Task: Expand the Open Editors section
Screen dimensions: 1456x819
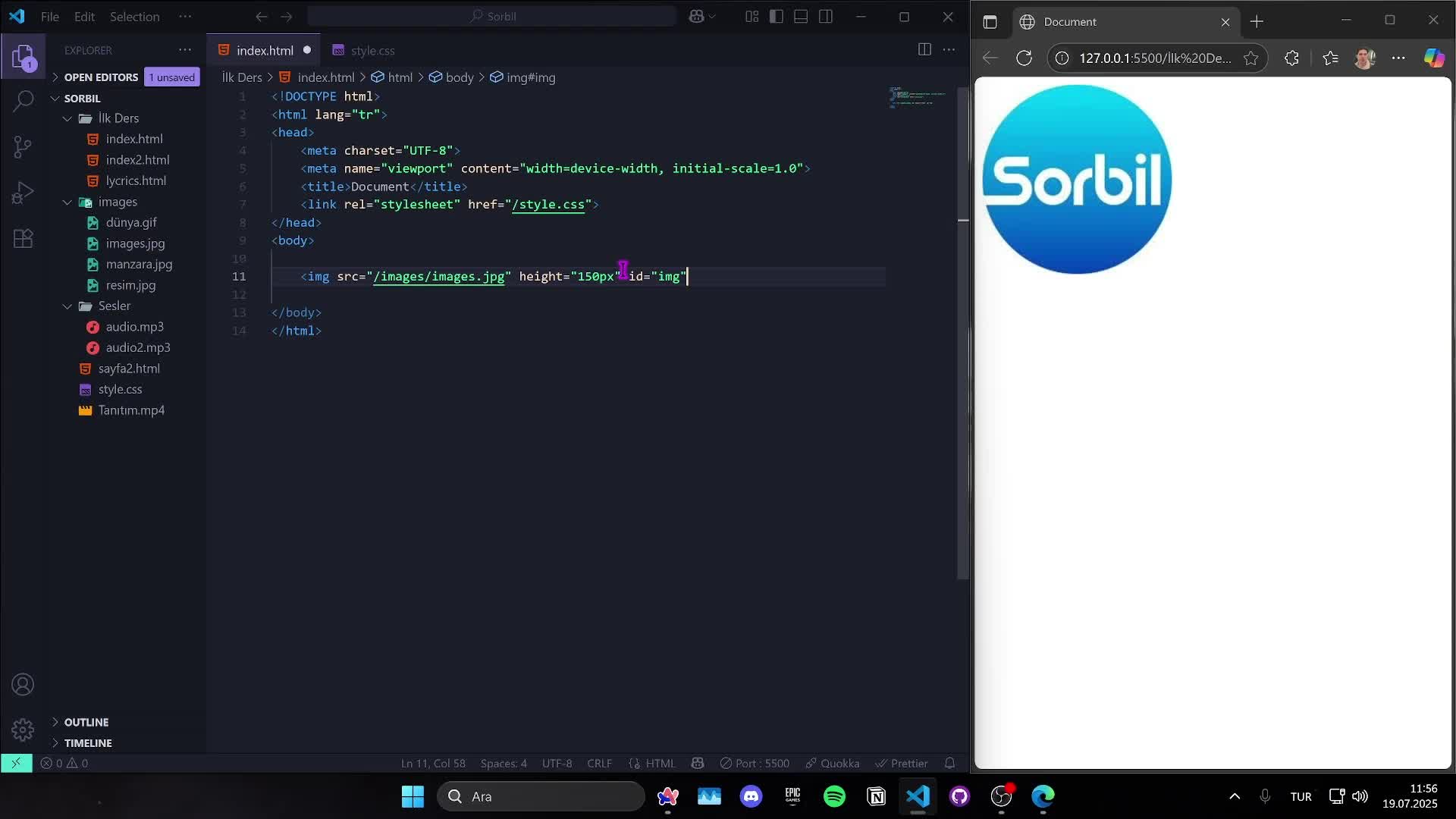Action: [55, 77]
